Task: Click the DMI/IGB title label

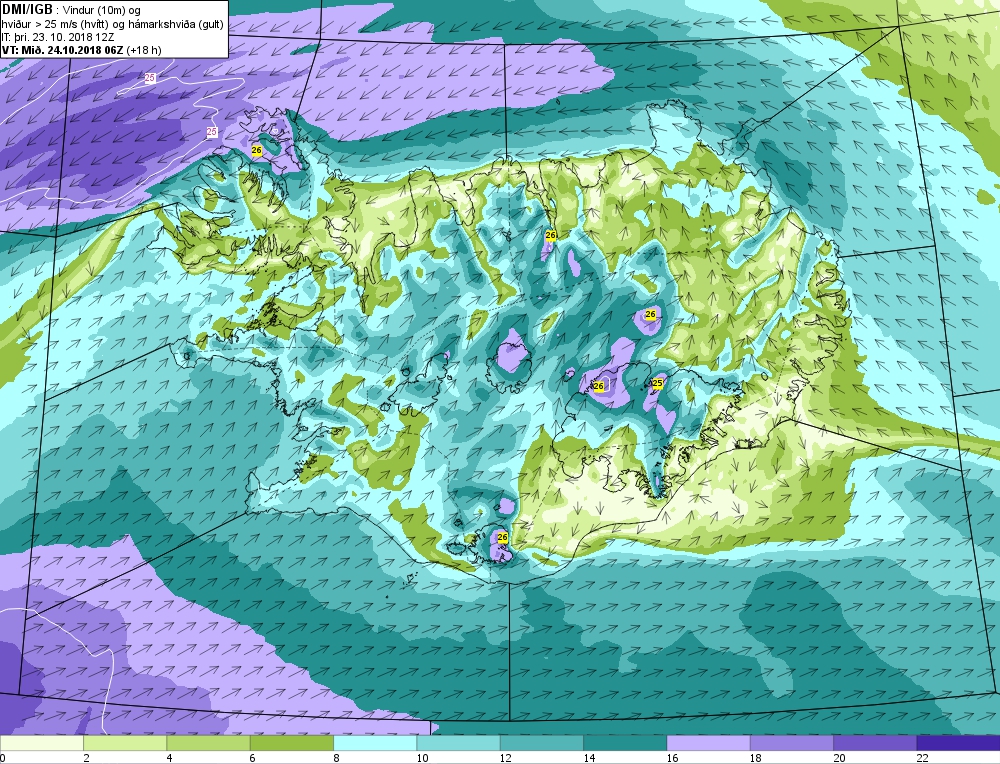Action: coord(27,10)
